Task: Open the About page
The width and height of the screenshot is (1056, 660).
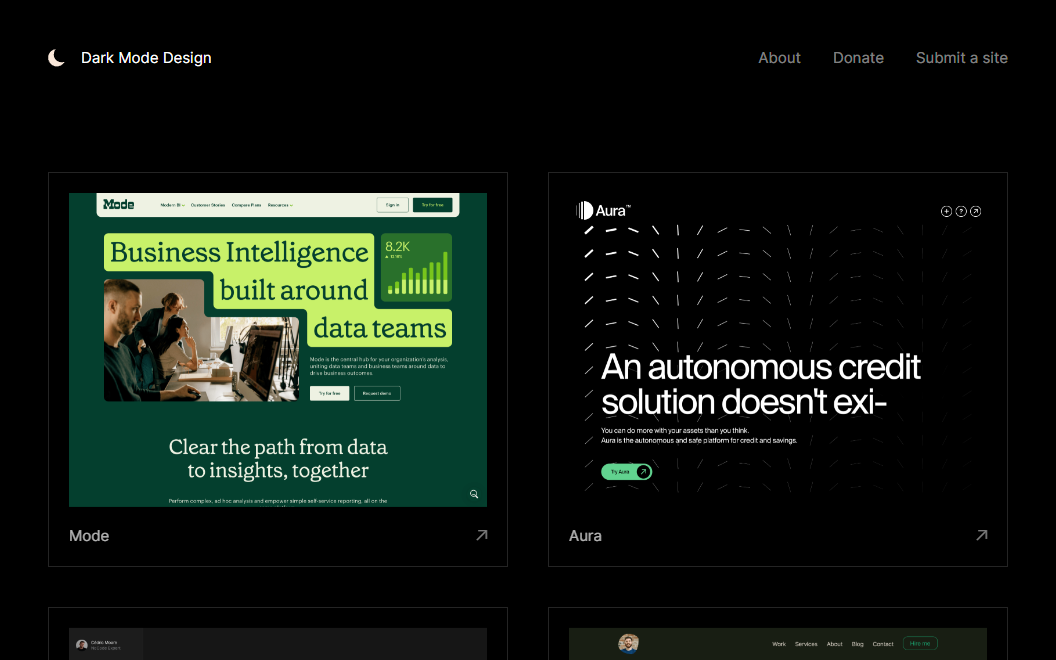Action: click(x=779, y=58)
